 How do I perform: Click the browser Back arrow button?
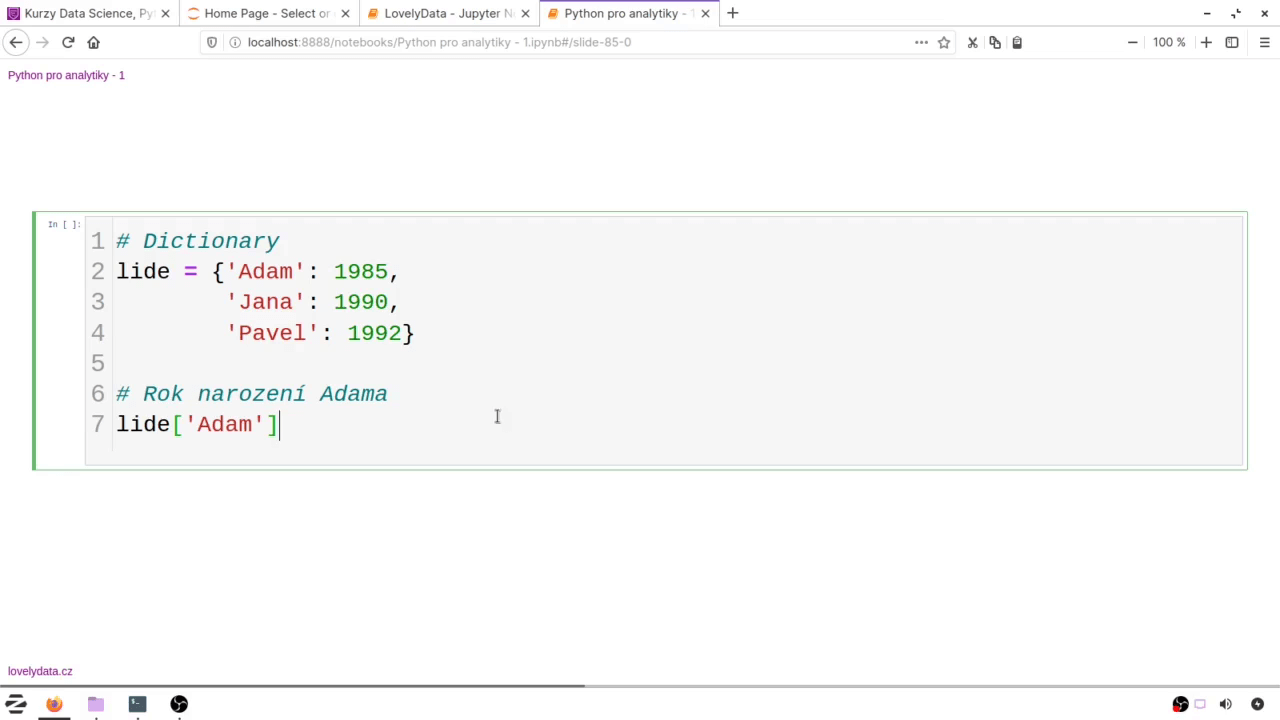coord(16,42)
